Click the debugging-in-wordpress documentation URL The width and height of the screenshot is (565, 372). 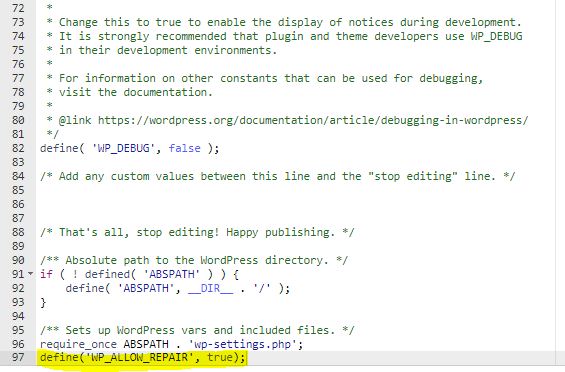coord(313,120)
